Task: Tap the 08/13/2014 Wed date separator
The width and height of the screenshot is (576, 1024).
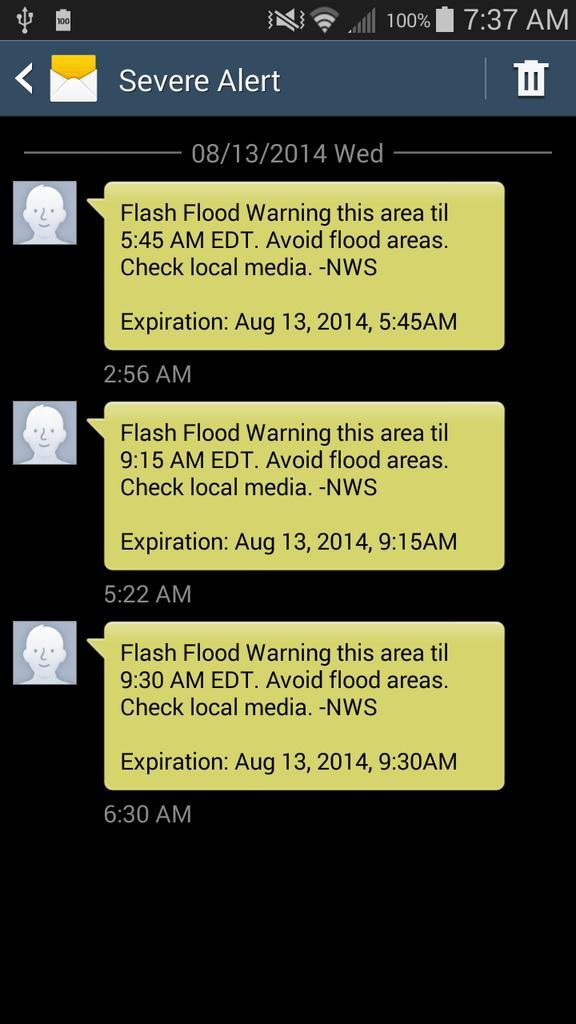Action: point(287,153)
